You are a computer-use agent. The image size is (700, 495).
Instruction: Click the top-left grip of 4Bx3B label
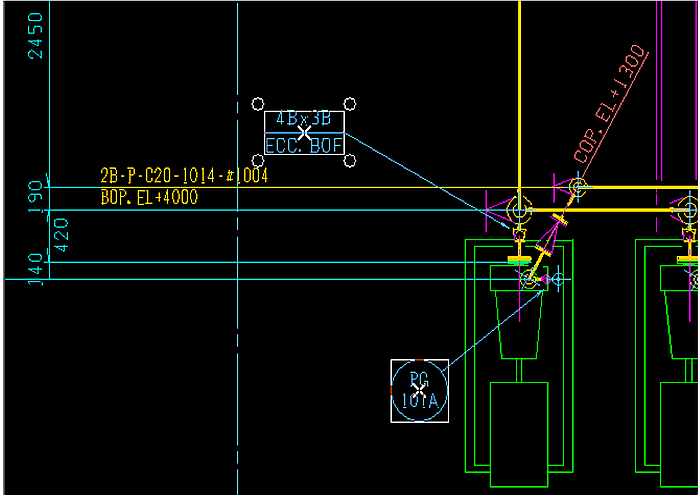[x=257, y=104]
